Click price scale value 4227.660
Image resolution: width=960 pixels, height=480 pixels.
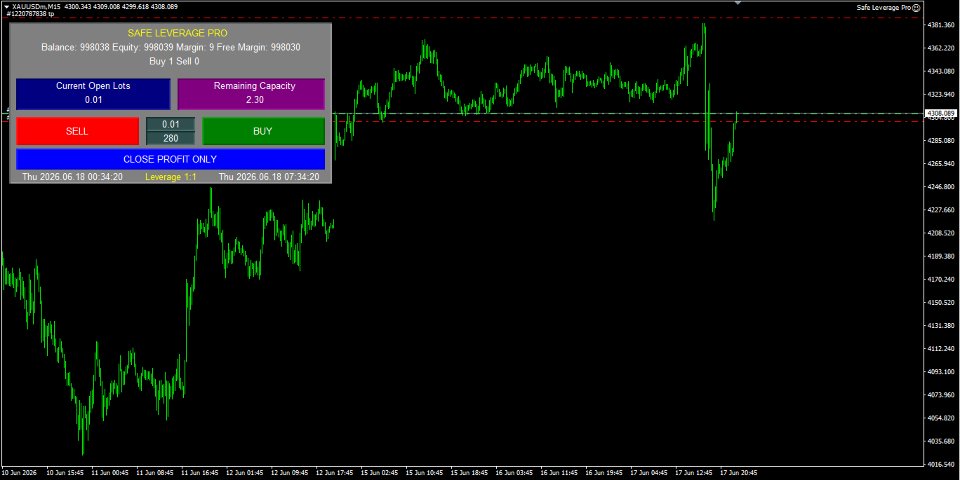[x=942, y=210]
